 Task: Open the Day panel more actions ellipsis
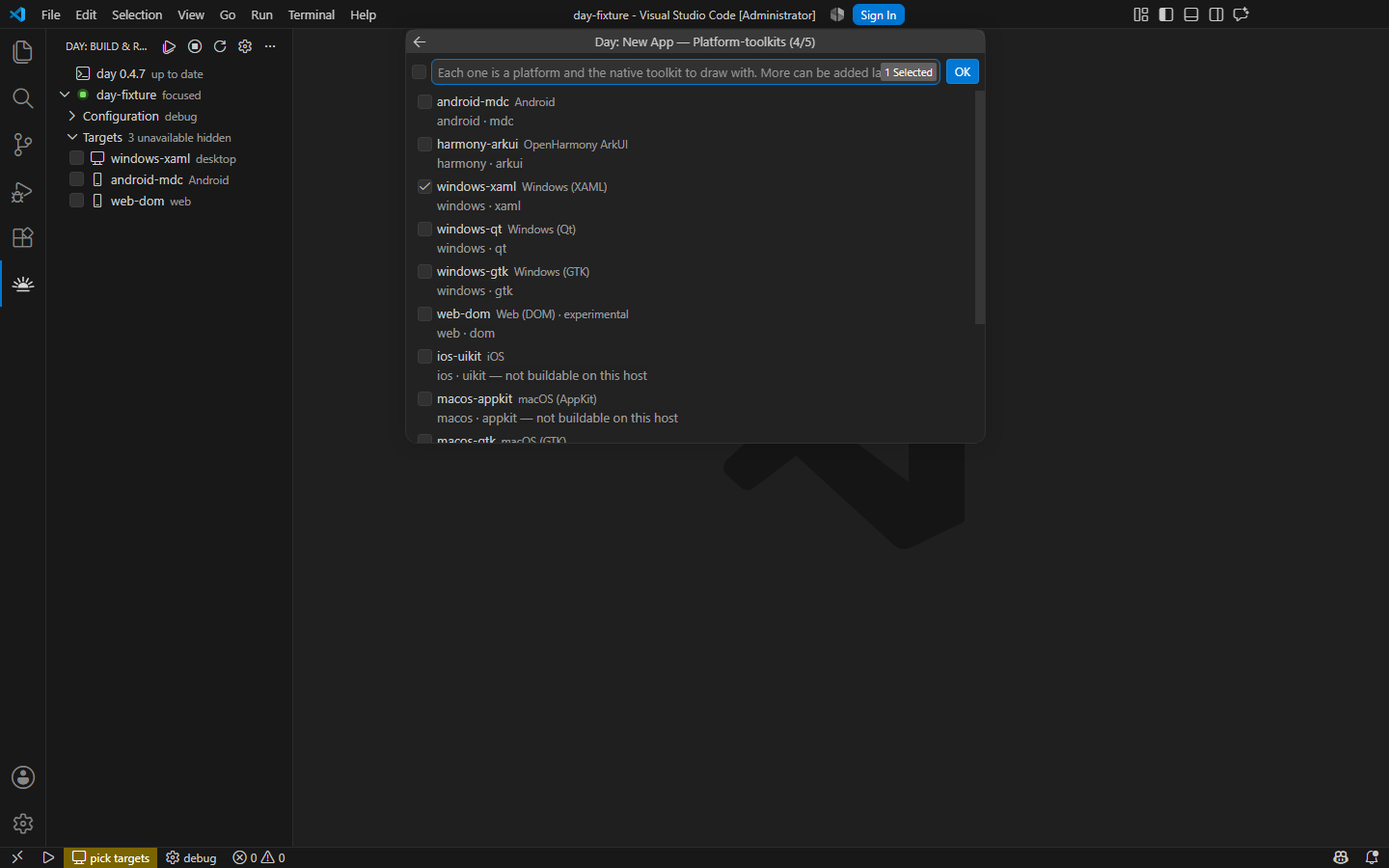270,46
